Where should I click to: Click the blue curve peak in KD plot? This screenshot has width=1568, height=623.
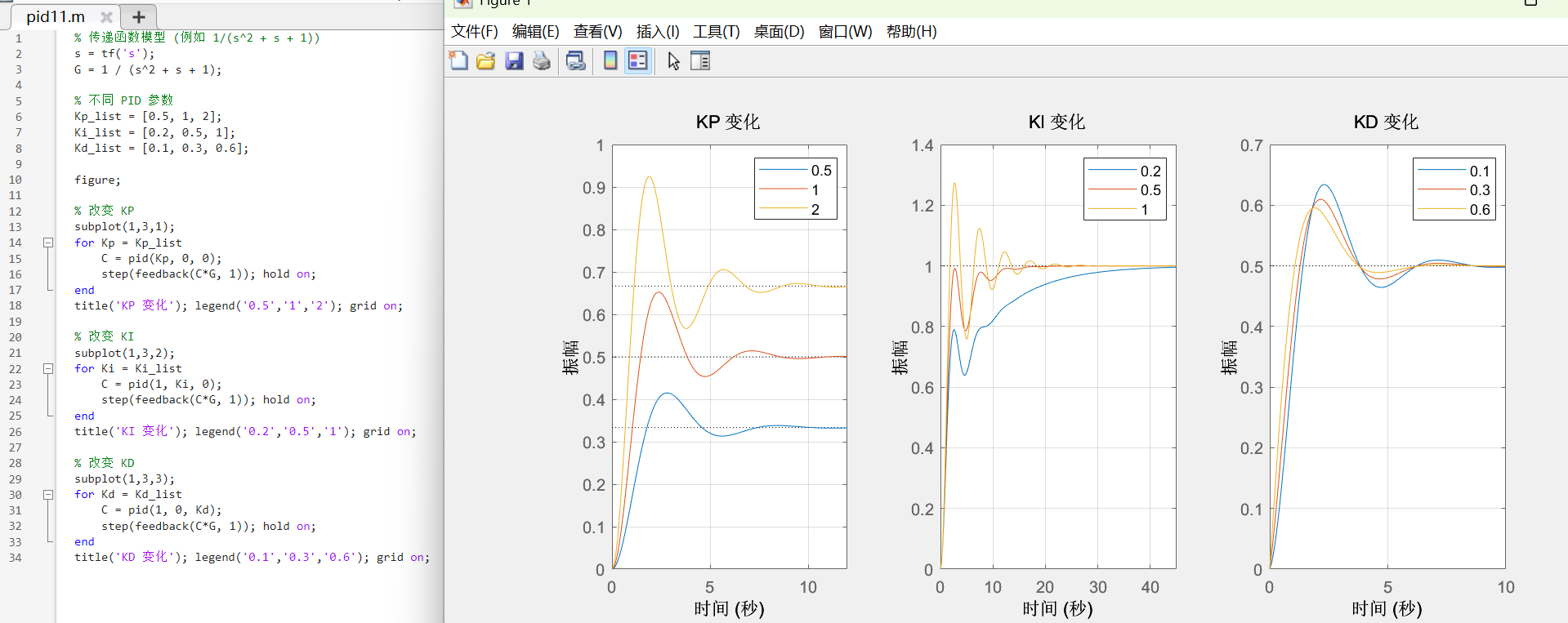coord(1325,185)
